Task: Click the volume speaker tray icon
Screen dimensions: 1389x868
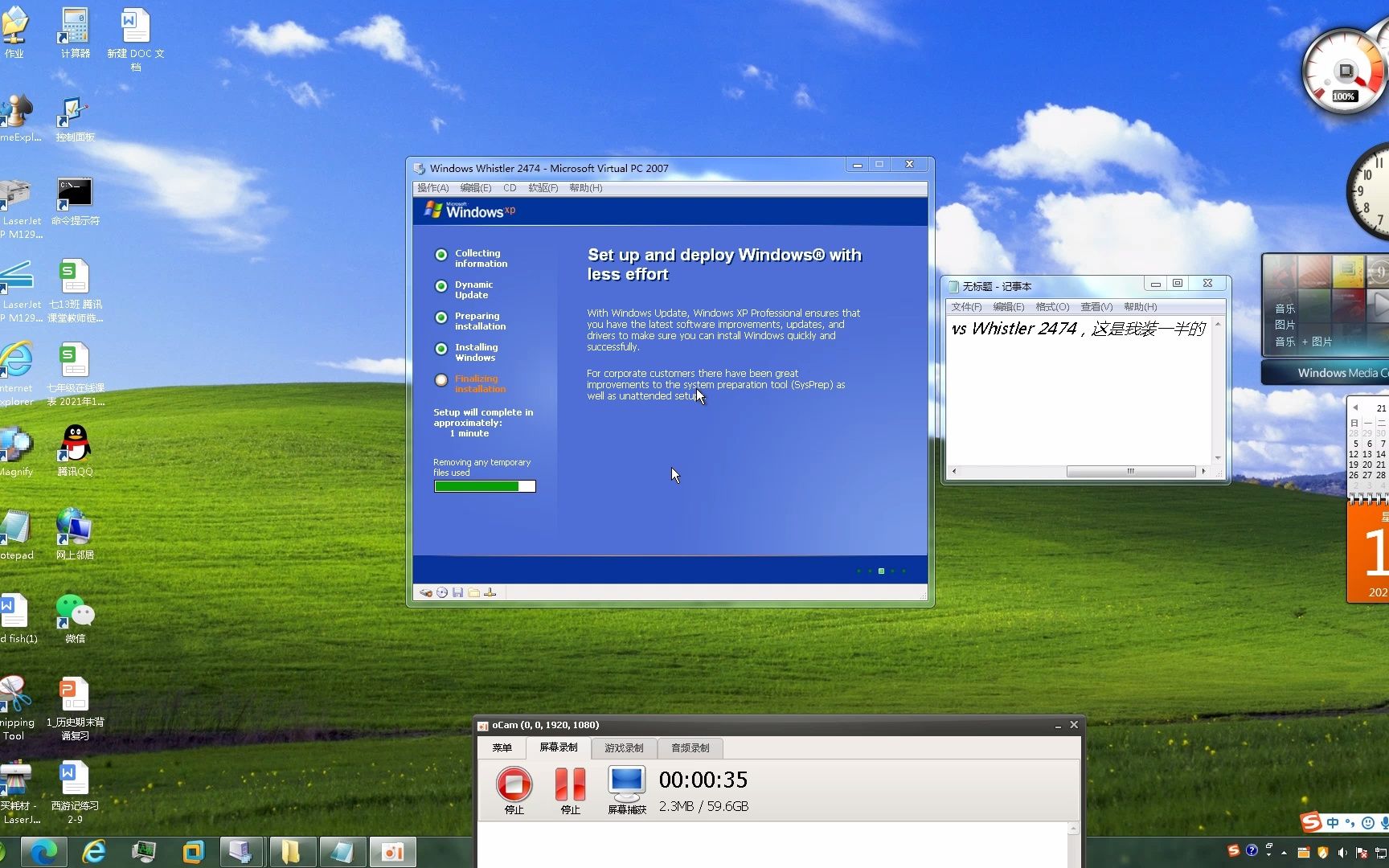Action: [x=1342, y=853]
